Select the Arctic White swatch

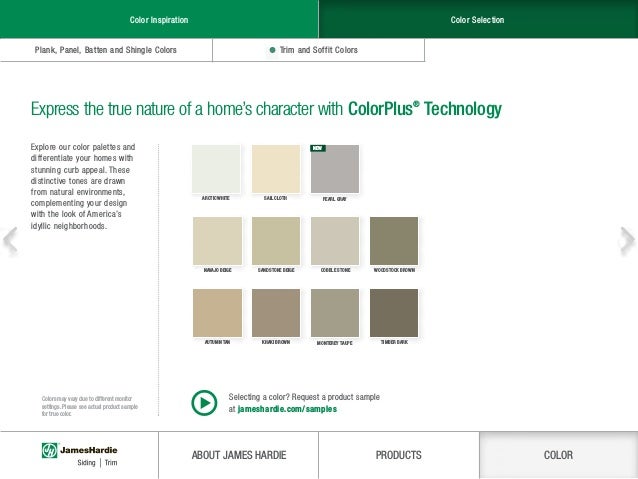(x=216, y=169)
